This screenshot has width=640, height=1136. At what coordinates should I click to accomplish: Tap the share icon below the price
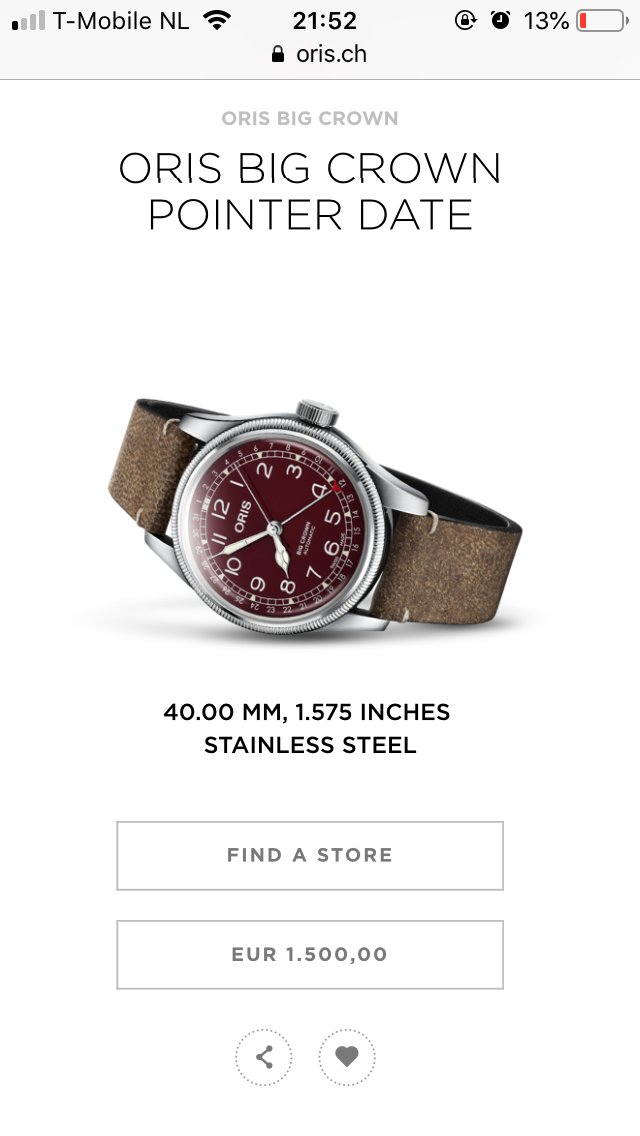[263, 1057]
